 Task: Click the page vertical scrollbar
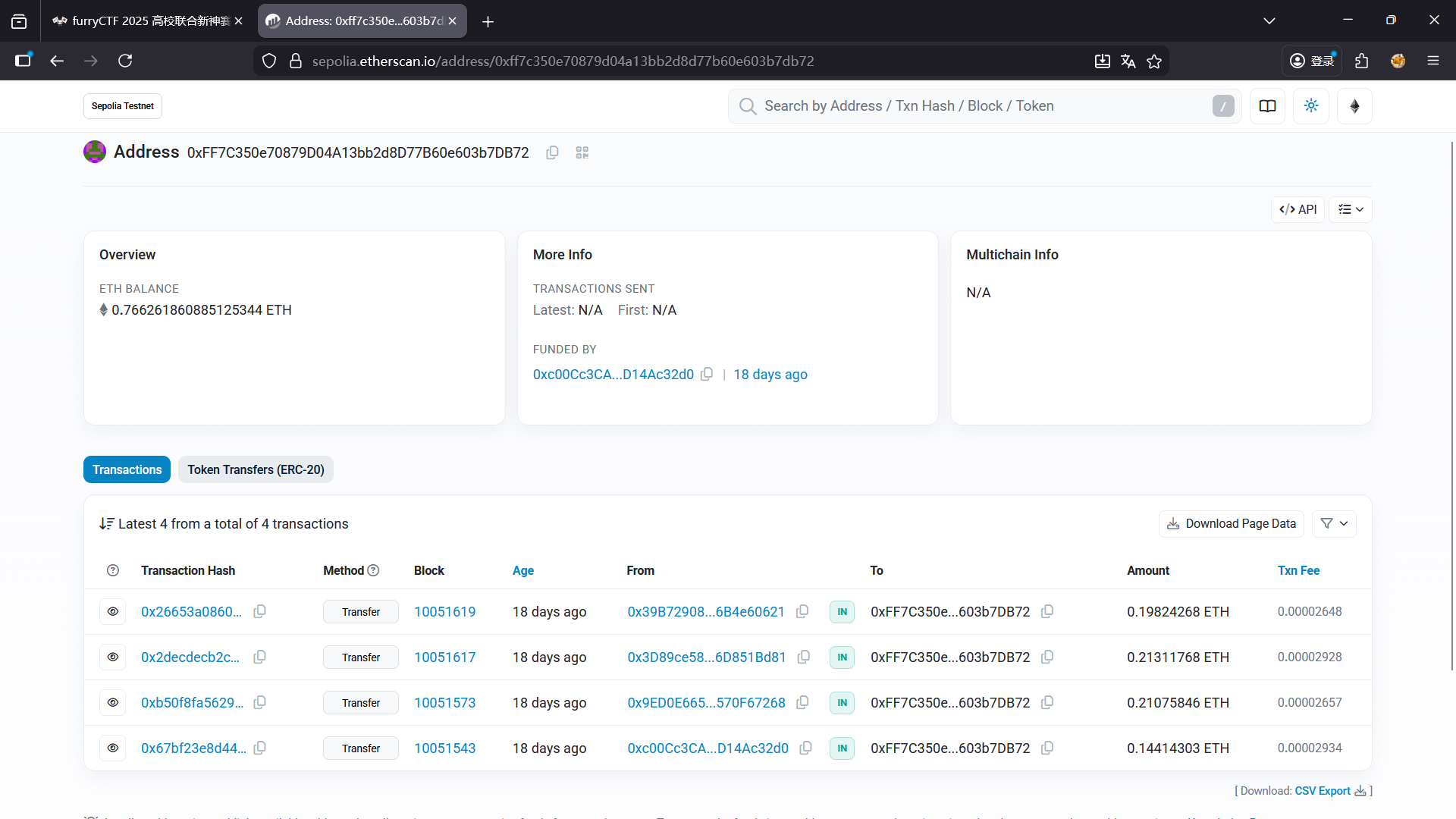coord(1451,402)
